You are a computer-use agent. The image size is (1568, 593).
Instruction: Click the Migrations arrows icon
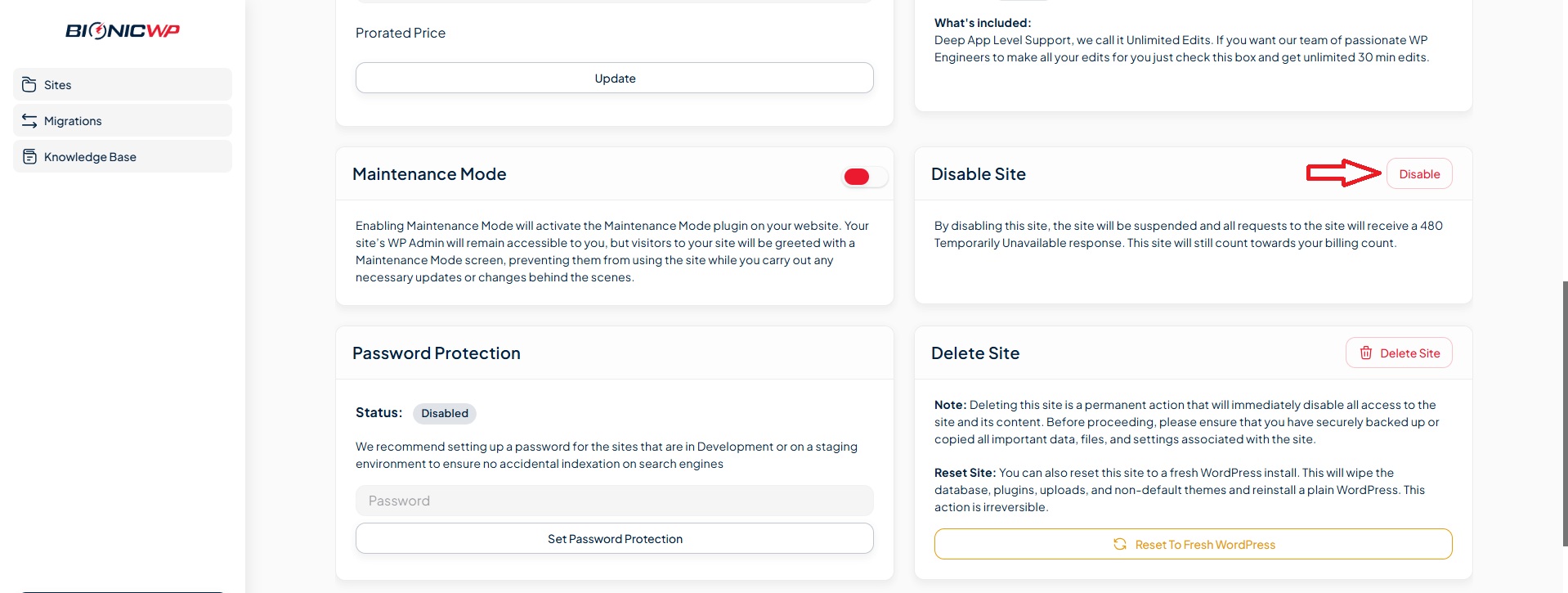[29, 121]
